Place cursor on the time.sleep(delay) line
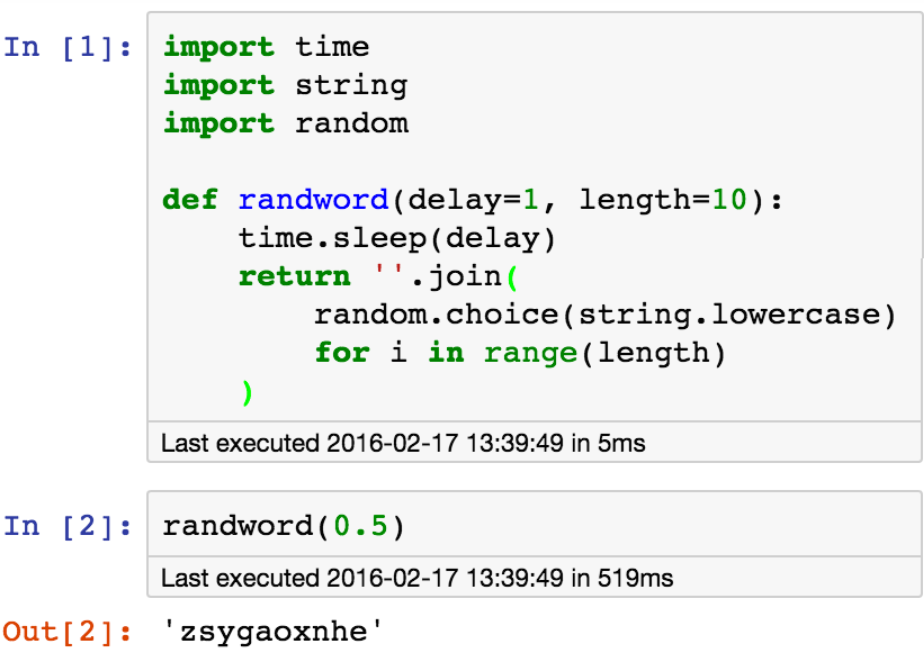Screen dimensions: 924x660 [x=398, y=238]
